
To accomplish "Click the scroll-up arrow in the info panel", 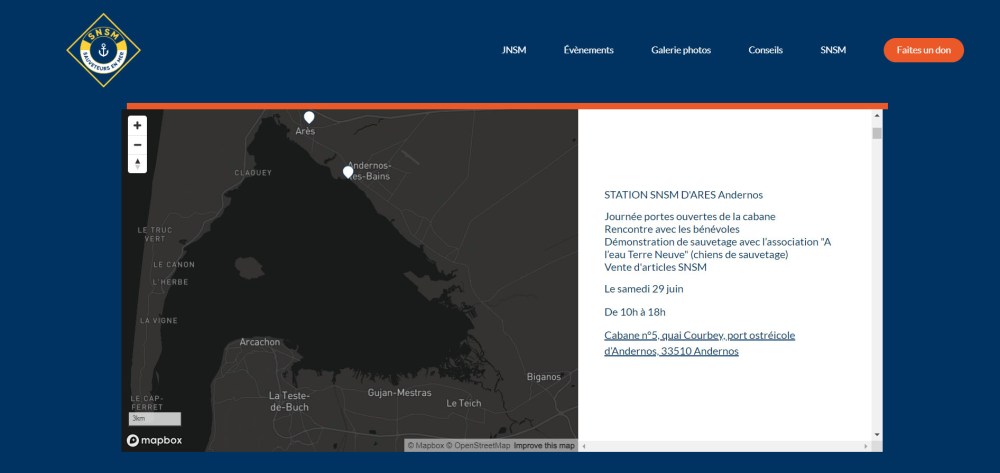I will pyautogui.click(x=877, y=117).
